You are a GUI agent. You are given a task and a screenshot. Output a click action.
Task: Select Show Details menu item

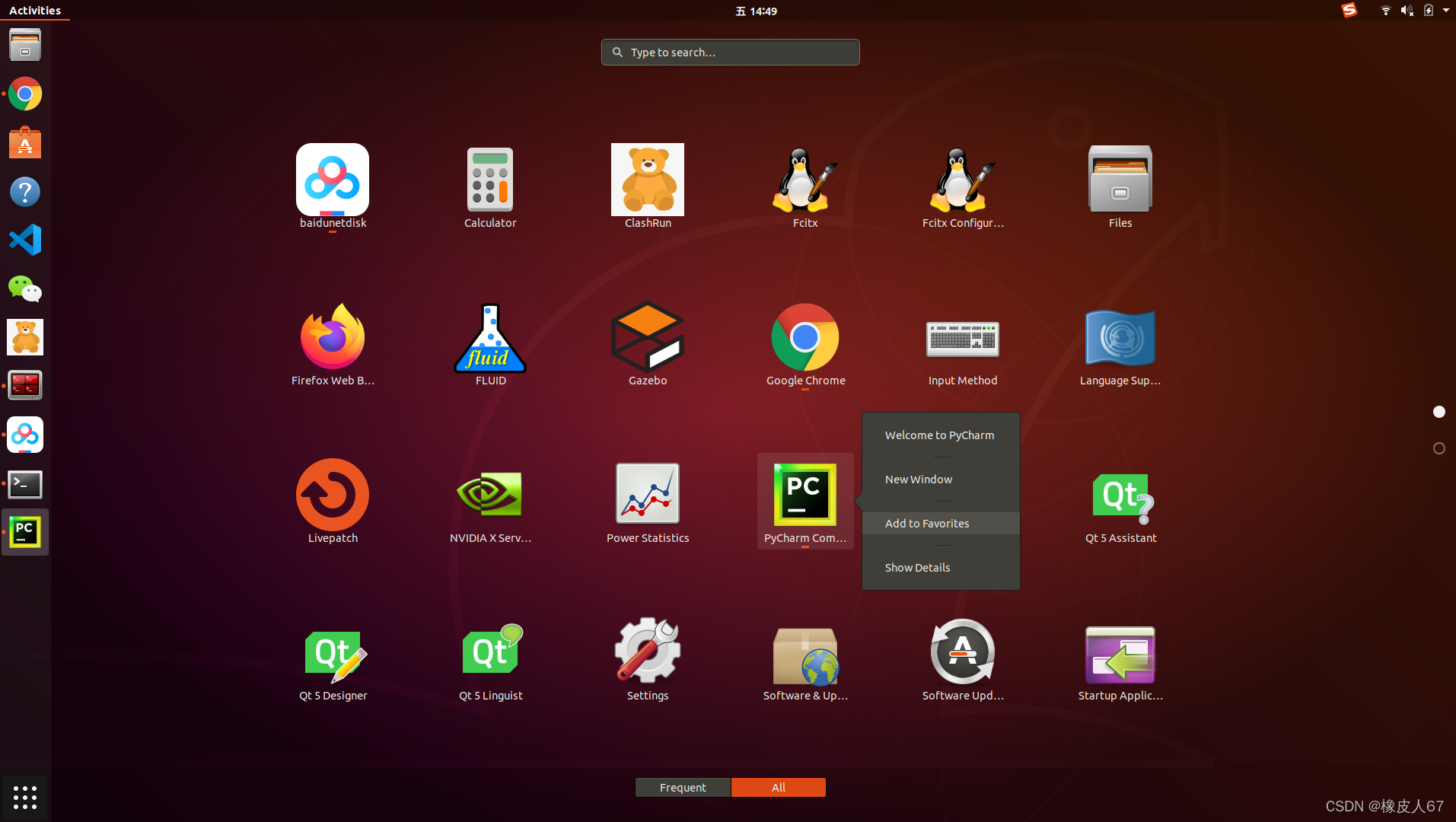click(941, 568)
